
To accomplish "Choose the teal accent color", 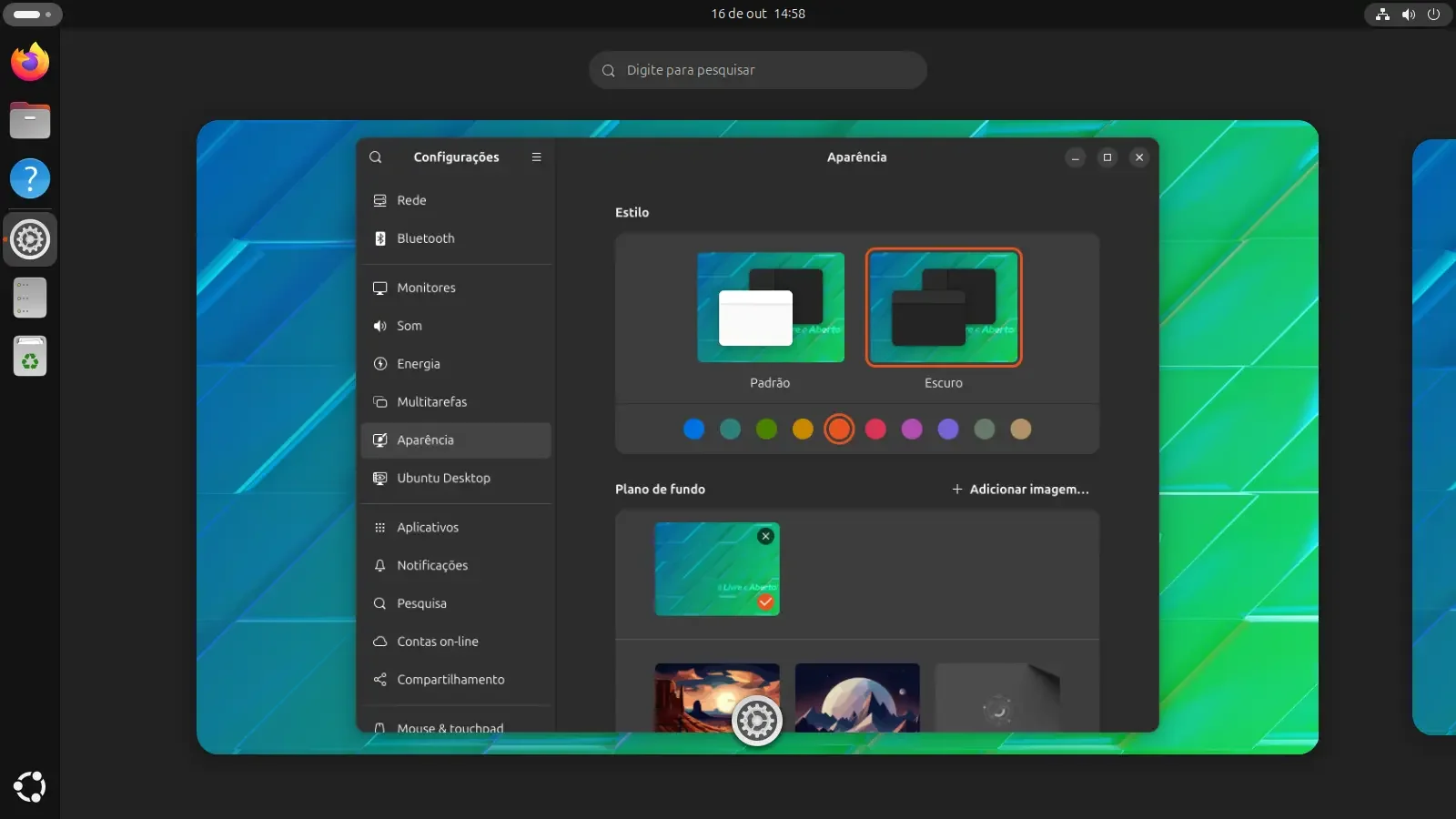I will [x=730, y=430].
